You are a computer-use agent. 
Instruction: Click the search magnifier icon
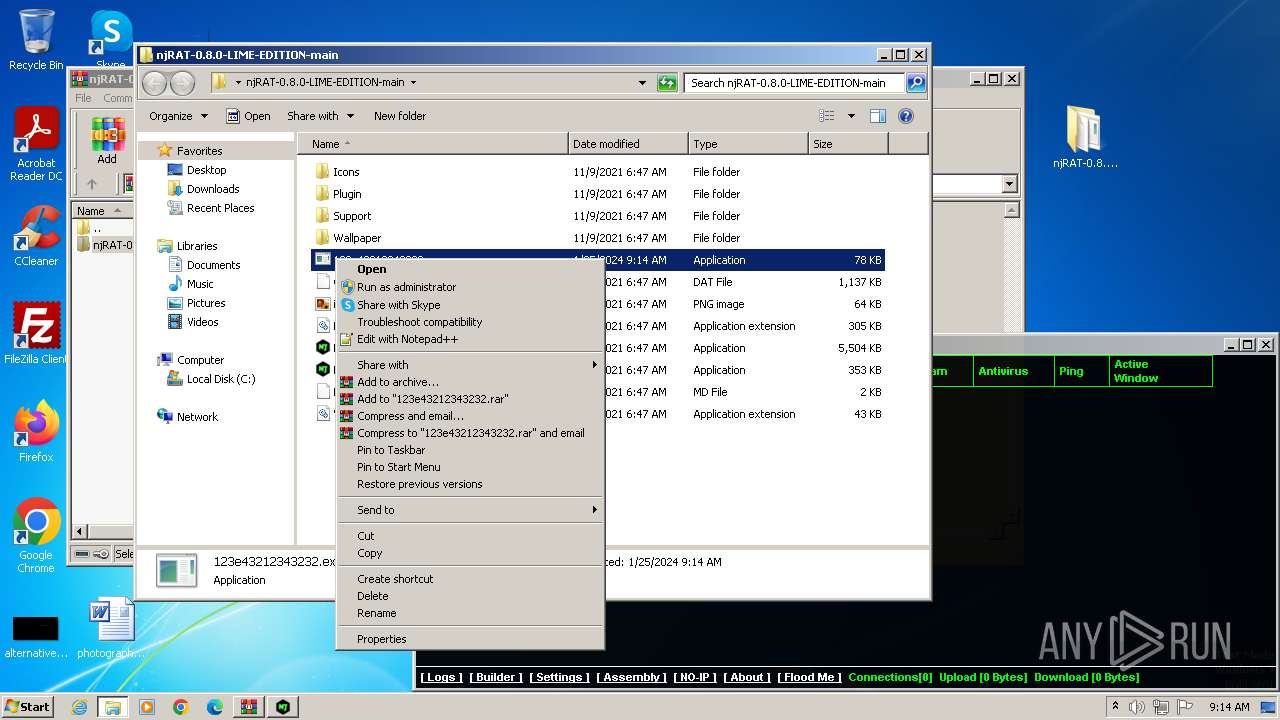point(916,83)
